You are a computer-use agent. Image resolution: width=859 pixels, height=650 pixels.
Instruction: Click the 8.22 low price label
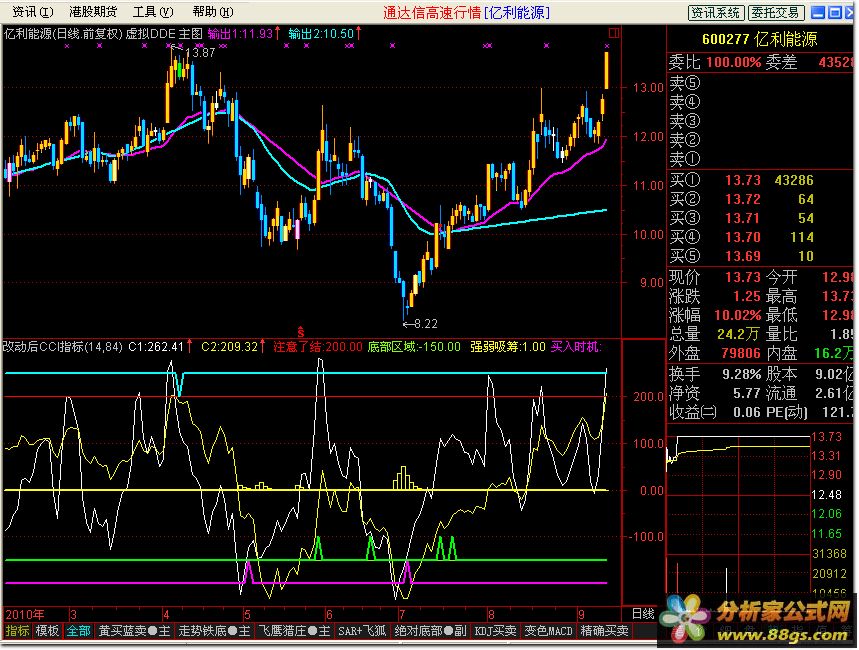[x=426, y=324]
